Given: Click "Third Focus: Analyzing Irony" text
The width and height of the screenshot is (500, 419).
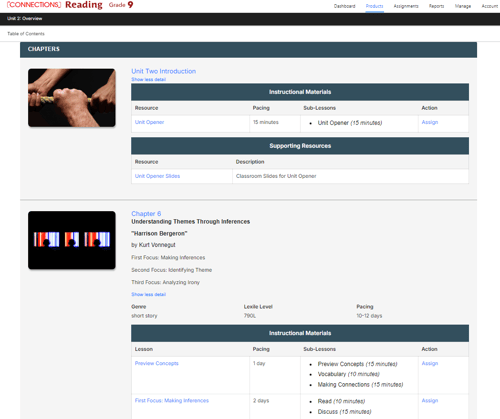Looking at the screenshot, I should 165,282.
